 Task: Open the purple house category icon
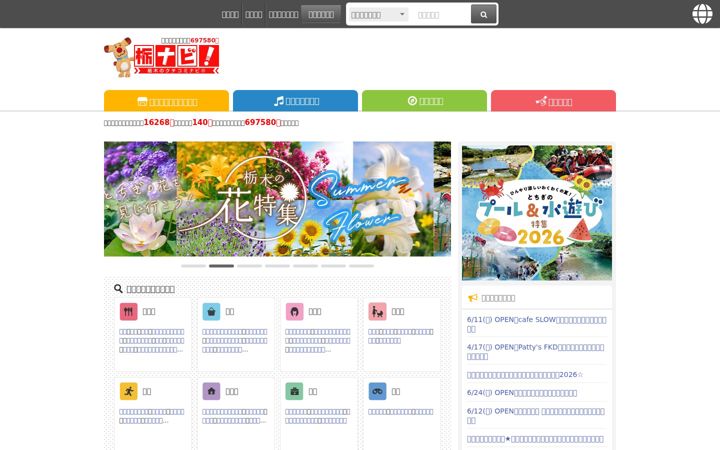pos(211,392)
